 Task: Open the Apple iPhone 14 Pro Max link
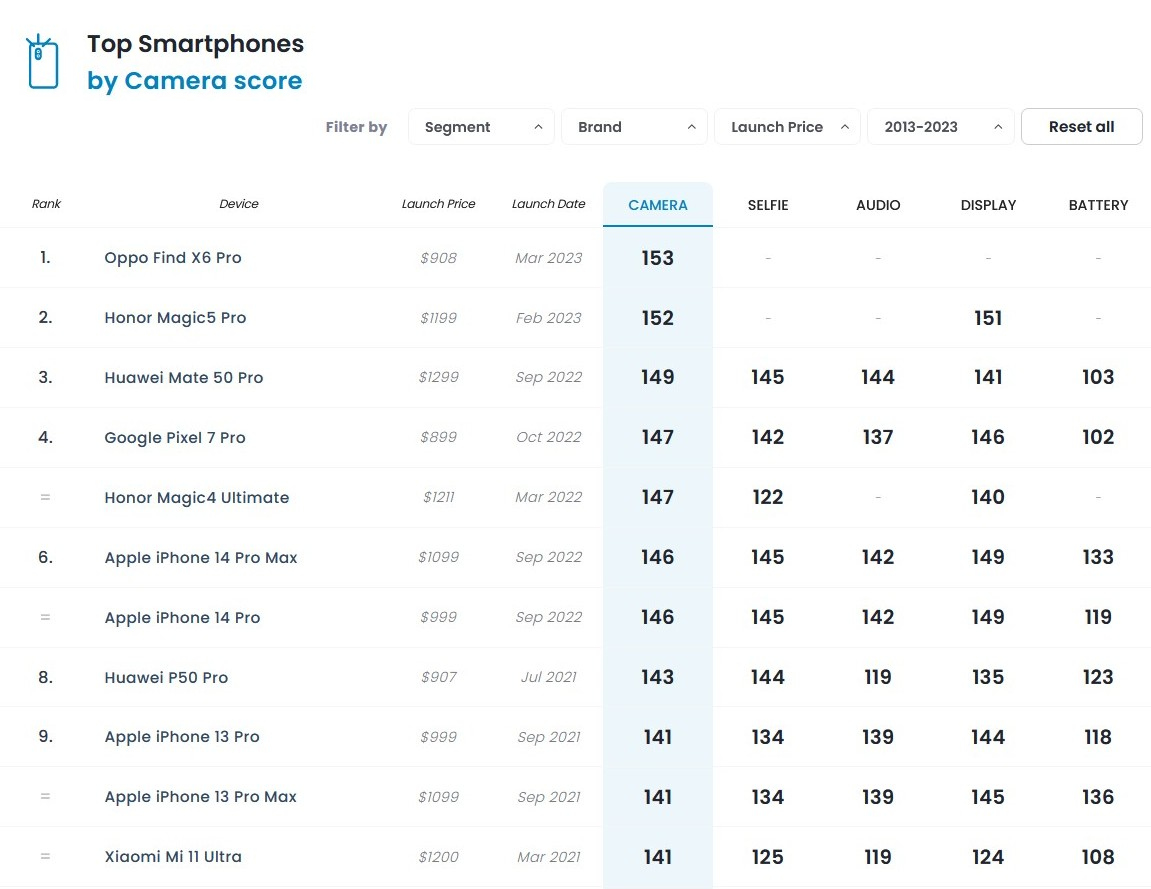click(200, 557)
